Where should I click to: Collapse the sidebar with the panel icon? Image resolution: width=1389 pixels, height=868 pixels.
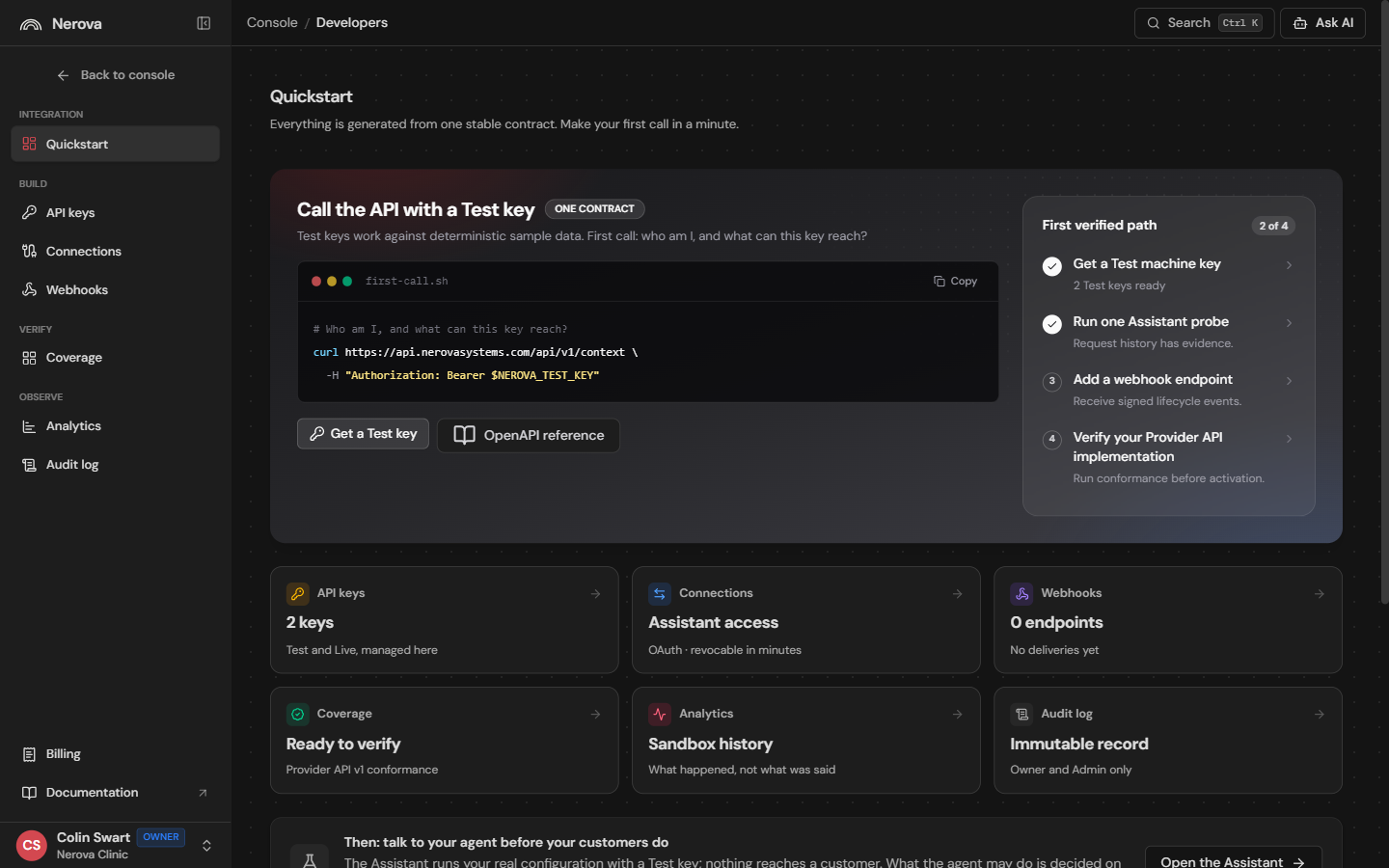tap(204, 23)
